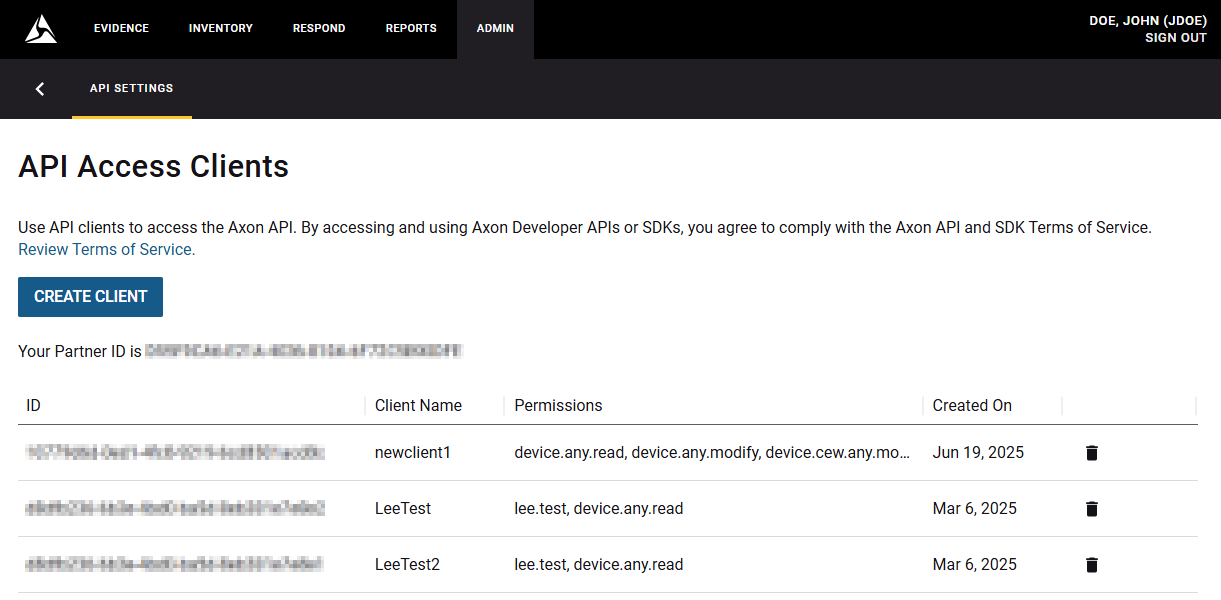Viewport: 1221px width, 600px height.
Task: Open the Respond menu
Action: click(x=319, y=28)
